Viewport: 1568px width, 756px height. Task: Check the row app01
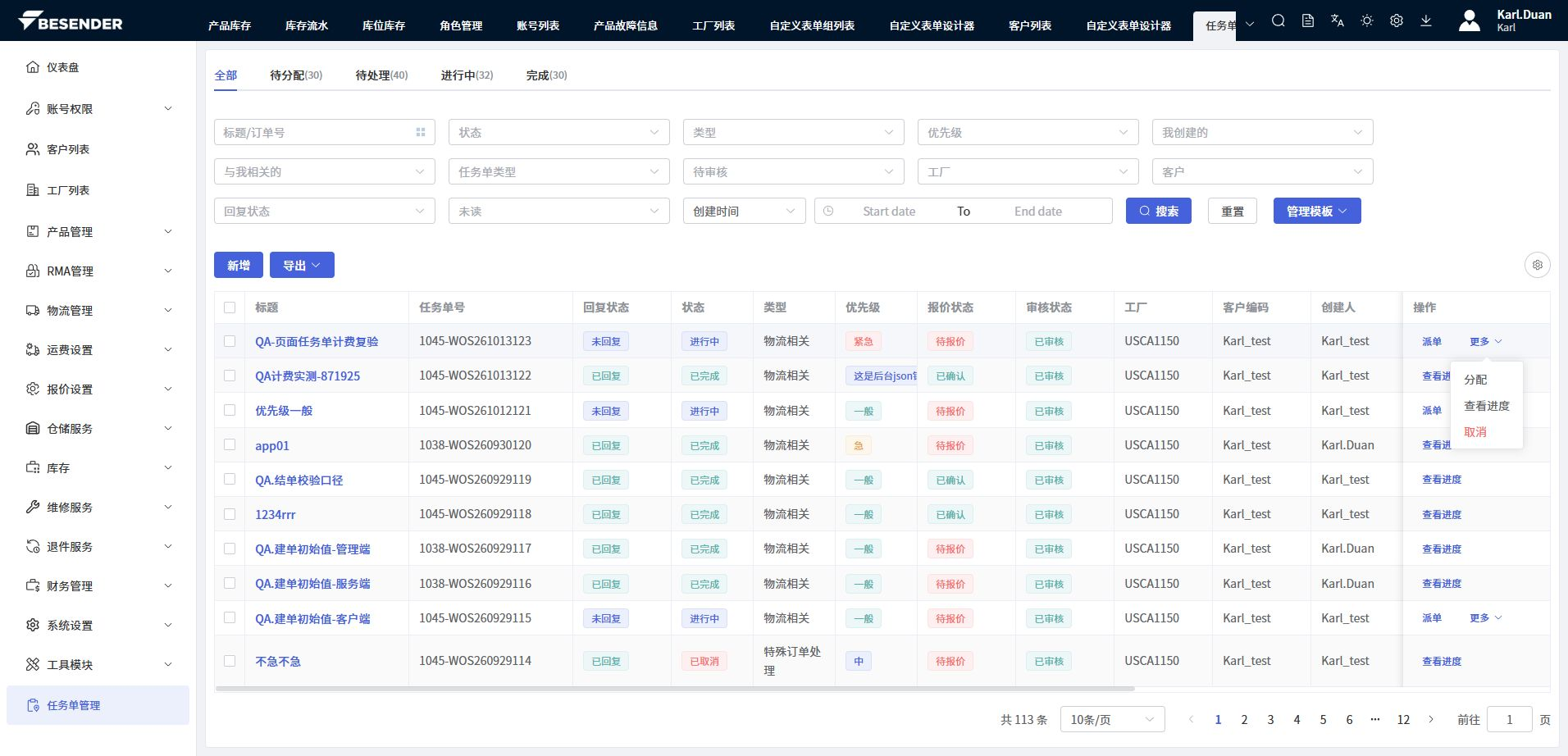230,444
